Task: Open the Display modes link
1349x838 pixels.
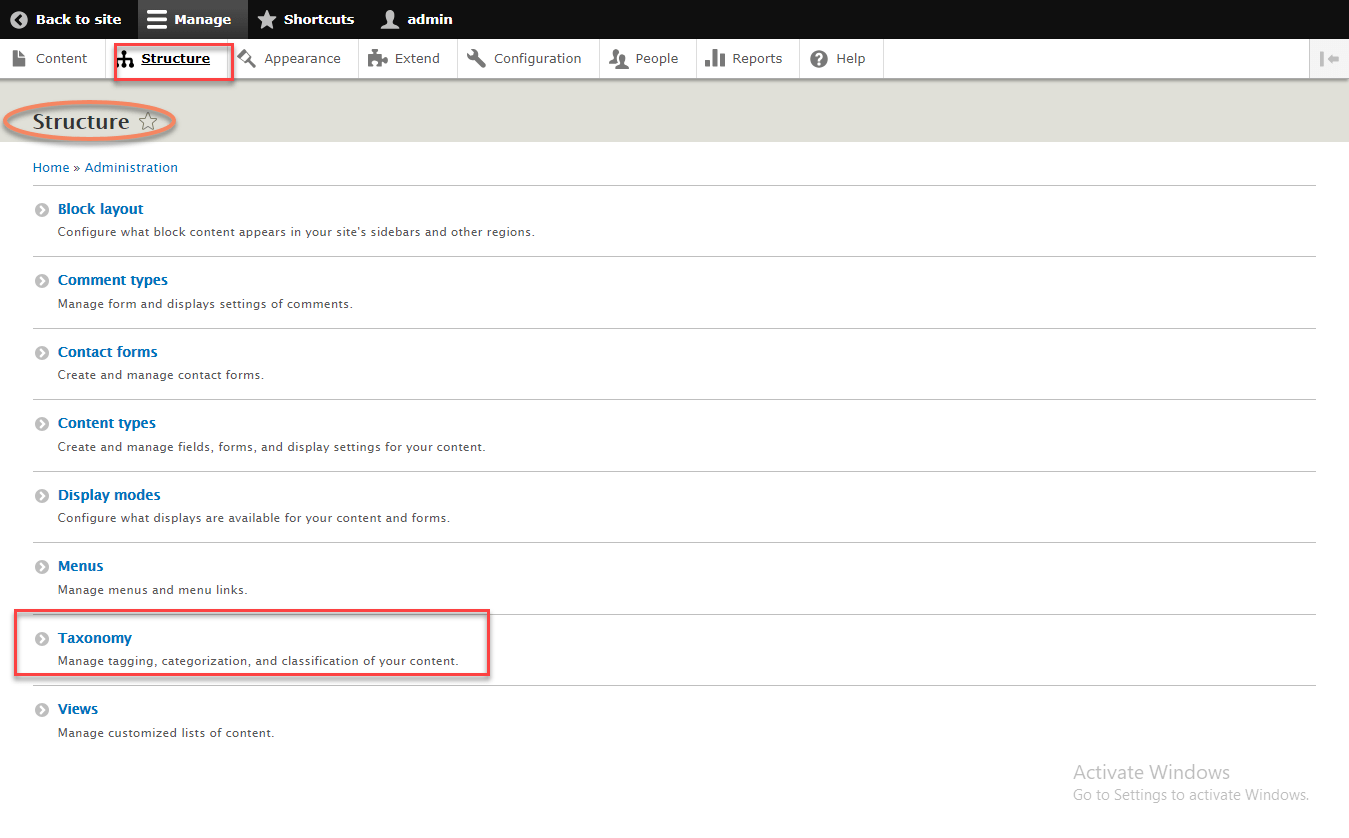Action: (109, 495)
